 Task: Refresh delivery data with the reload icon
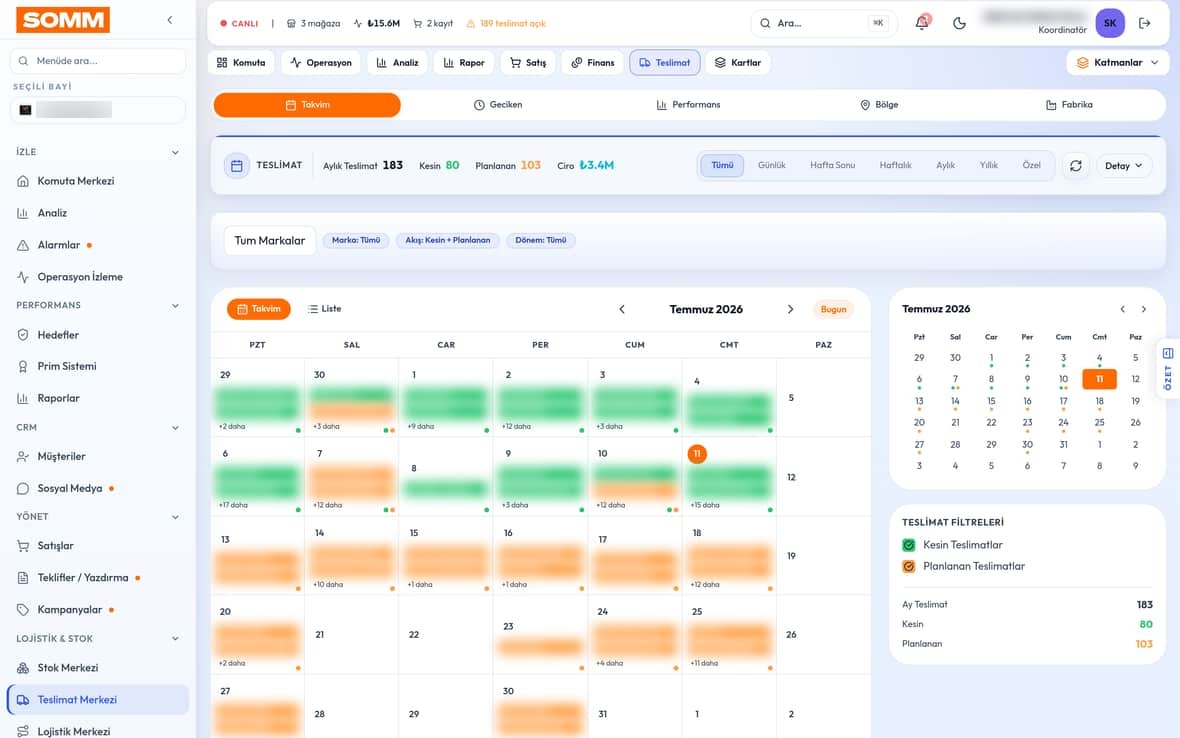click(1075, 166)
